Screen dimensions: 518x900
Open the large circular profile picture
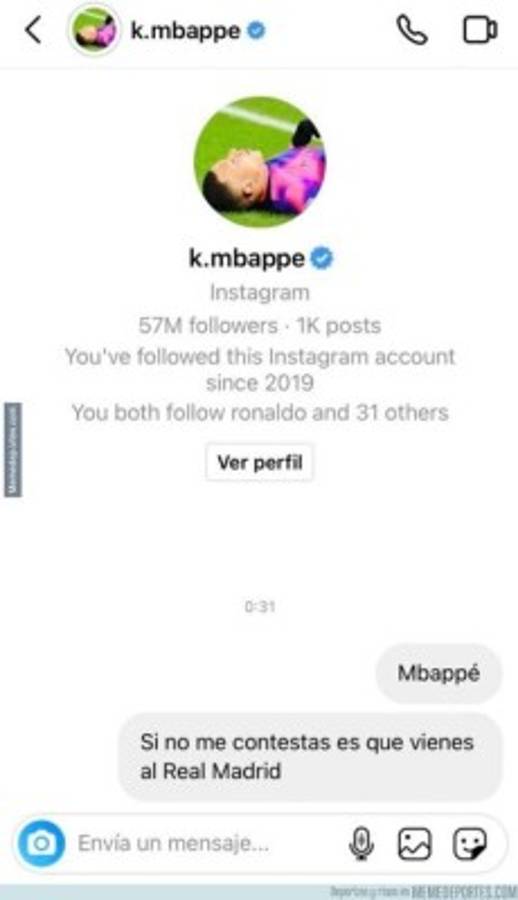click(260, 162)
